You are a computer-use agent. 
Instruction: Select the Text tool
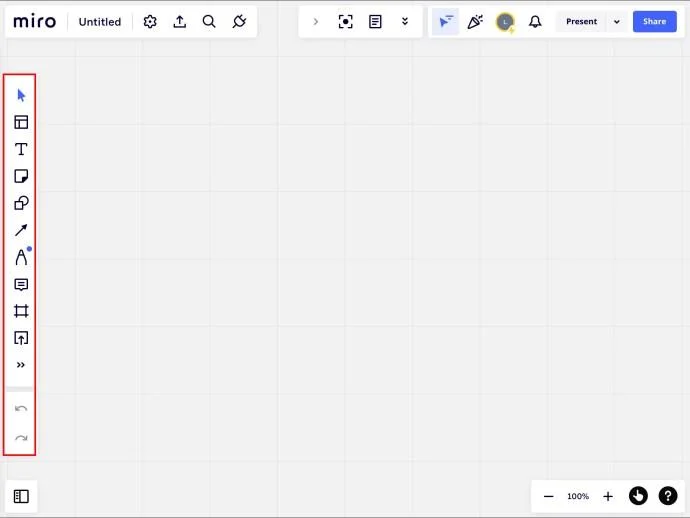21,150
